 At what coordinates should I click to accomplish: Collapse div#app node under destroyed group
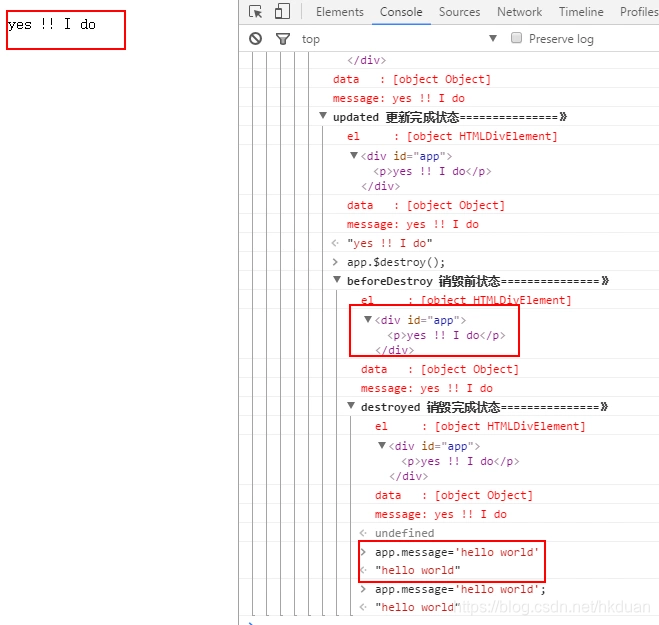(x=382, y=445)
